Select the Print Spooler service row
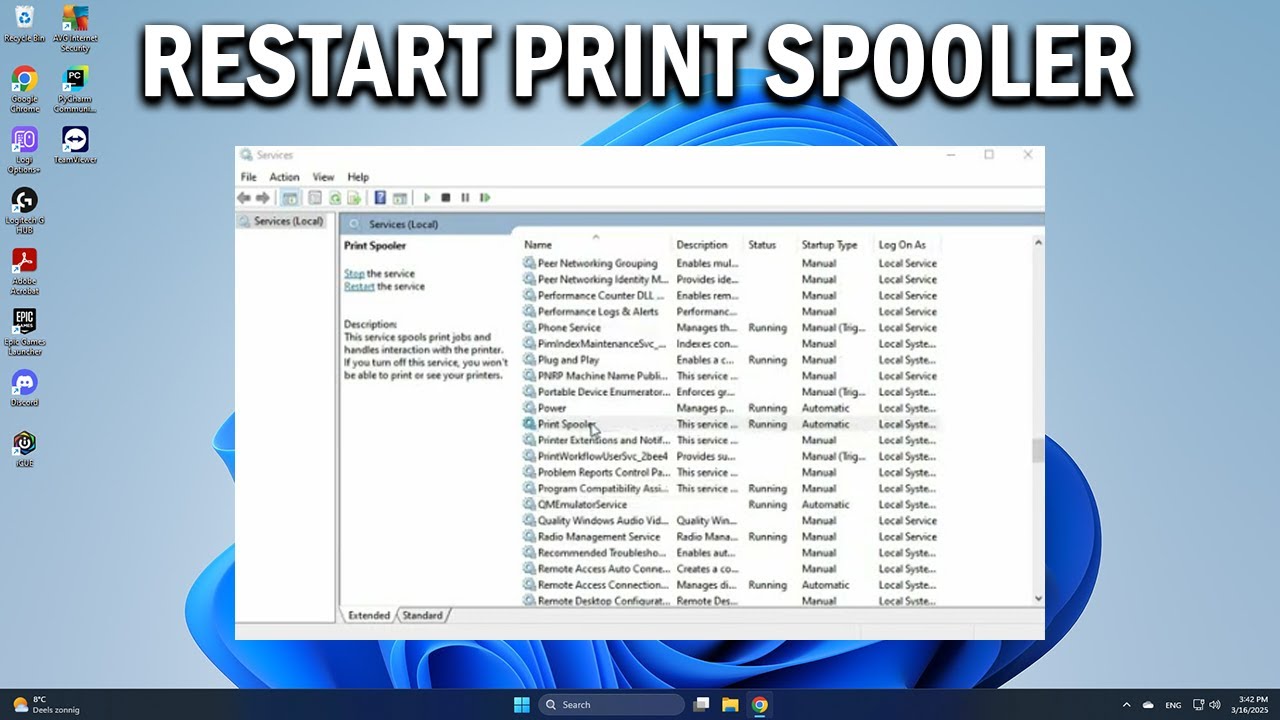This screenshot has width=1280, height=720. click(x=730, y=424)
